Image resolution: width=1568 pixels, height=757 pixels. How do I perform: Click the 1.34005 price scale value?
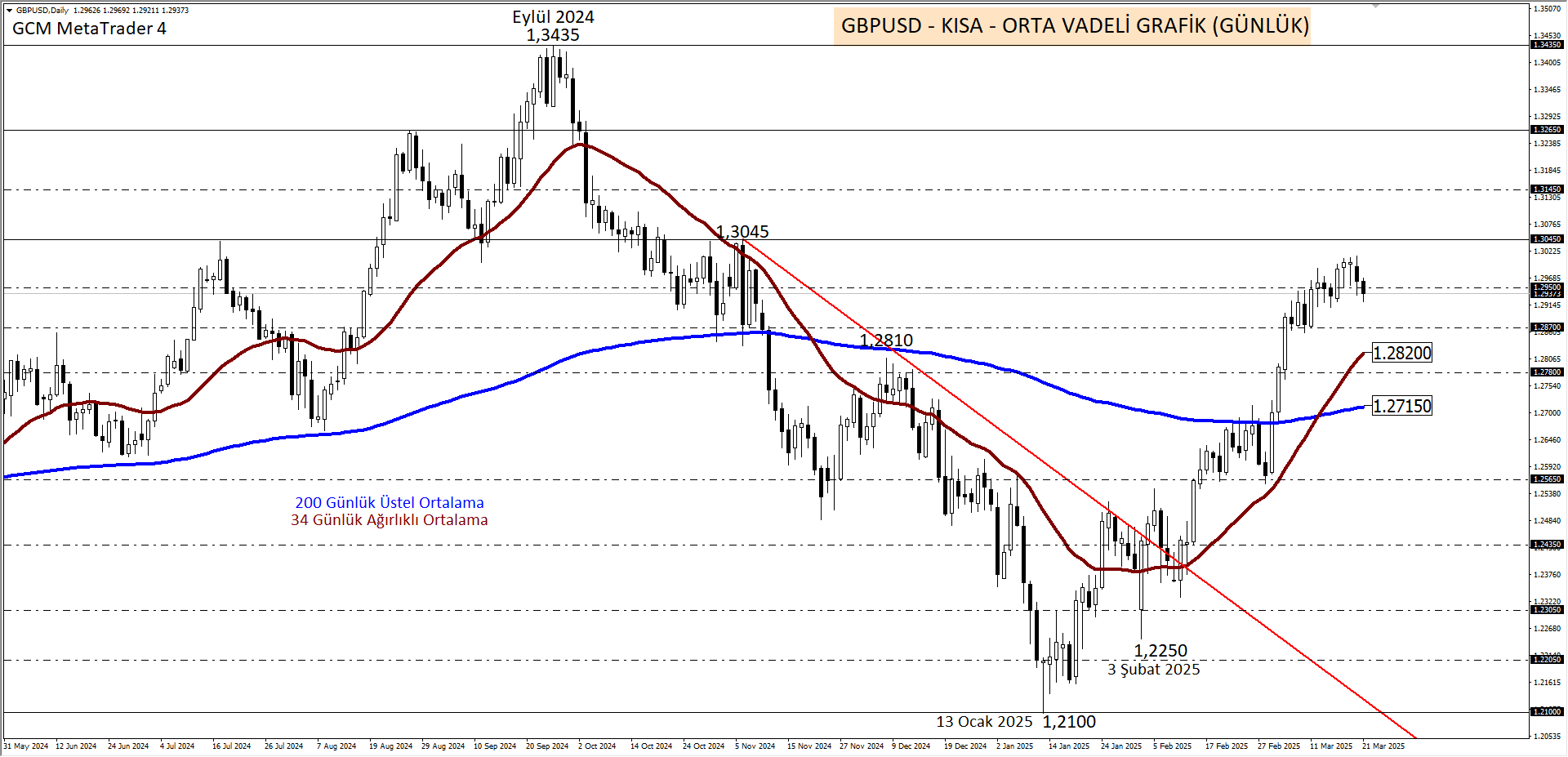point(1548,63)
